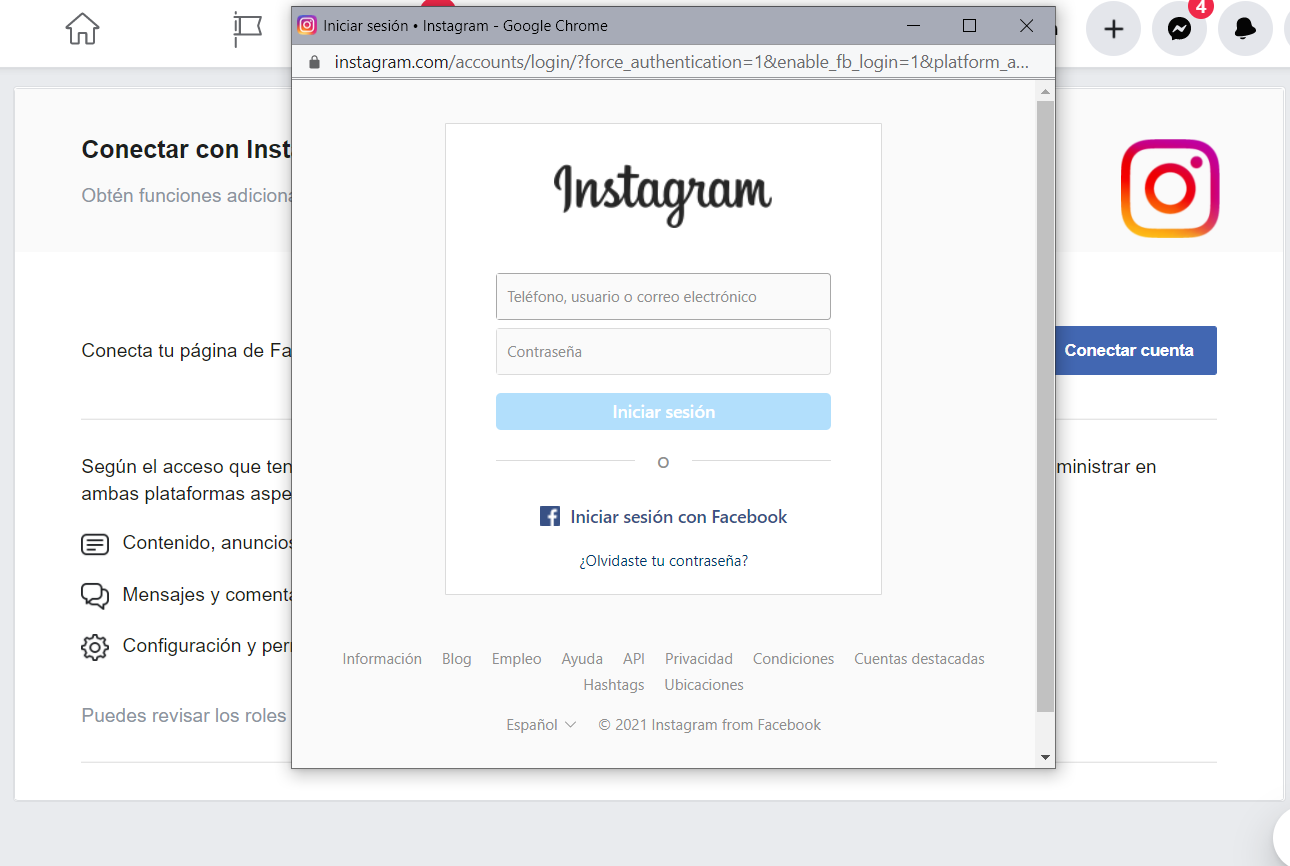The height and width of the screenshot is (866, 1290).
Task: Open the Hashtags footer link
Action: tap(614, 685)
